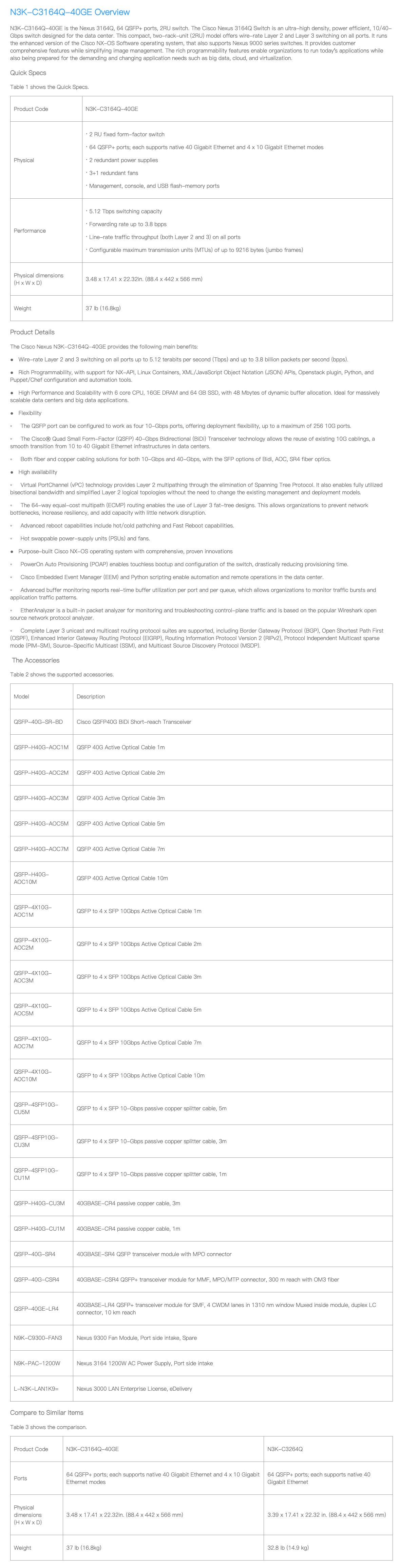Image resolution: width=399 pixels, height=1568 pixels.
Task: Click the N3K-C3264Q column header in comparison table
Action: coord(285,1449)
